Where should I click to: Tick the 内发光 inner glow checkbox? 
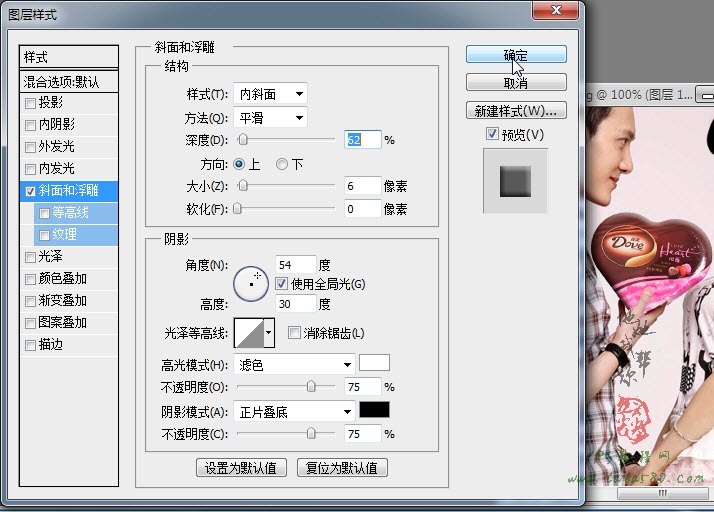coord(31,169)
